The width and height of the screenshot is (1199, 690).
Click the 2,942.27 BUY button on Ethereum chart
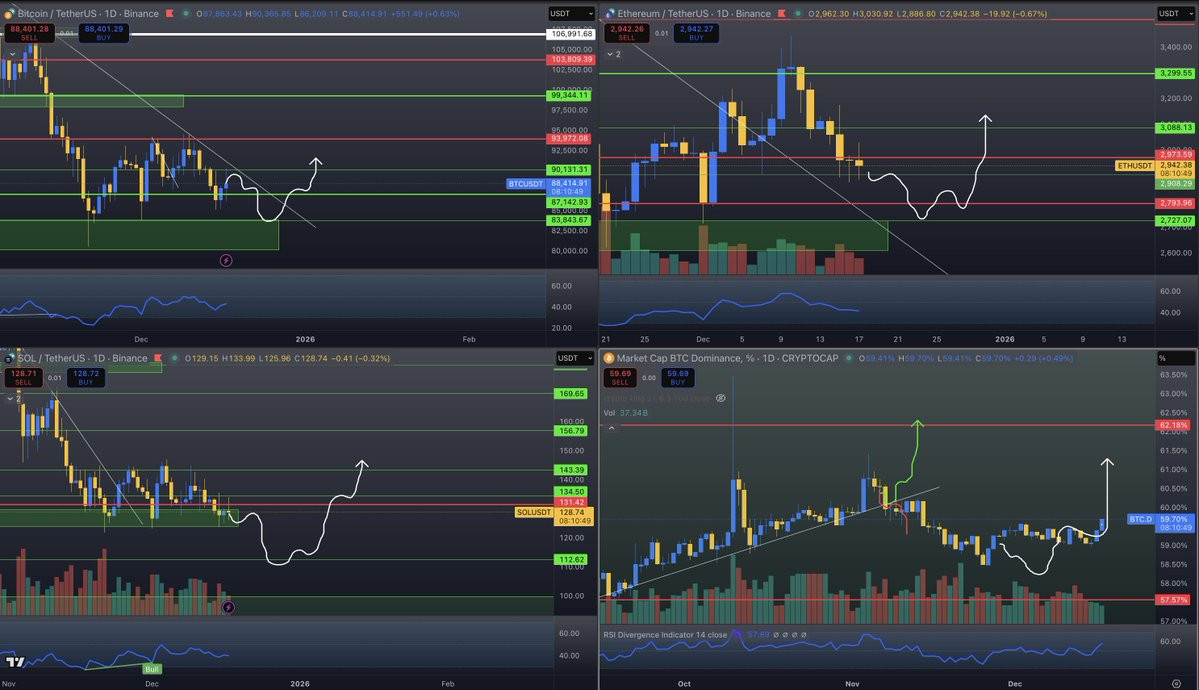click(x=696, y=33)
